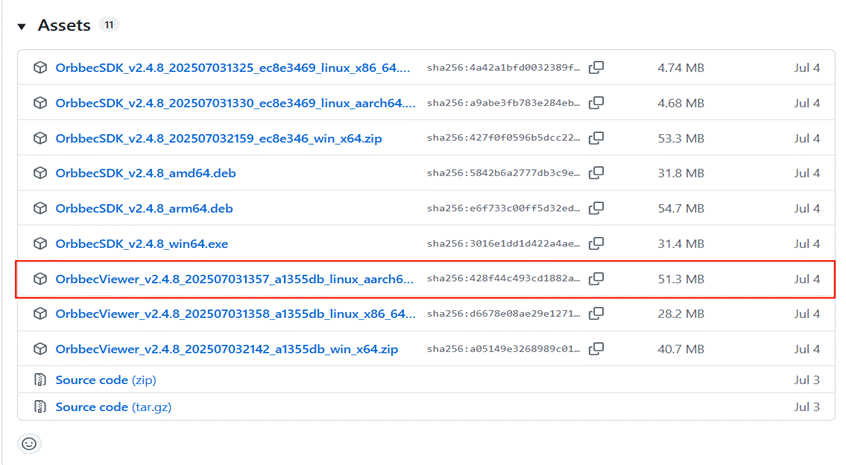
Task: Click the 53.3 MB file size
Action: pyautogui.click(x=681, y=139)
